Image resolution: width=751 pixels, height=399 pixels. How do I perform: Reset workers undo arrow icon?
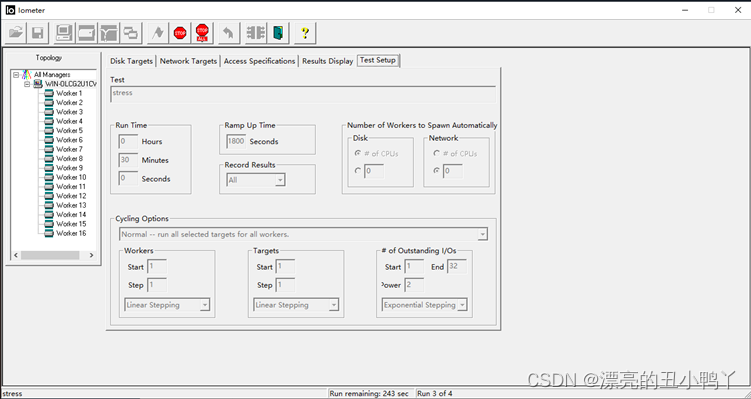228,33
